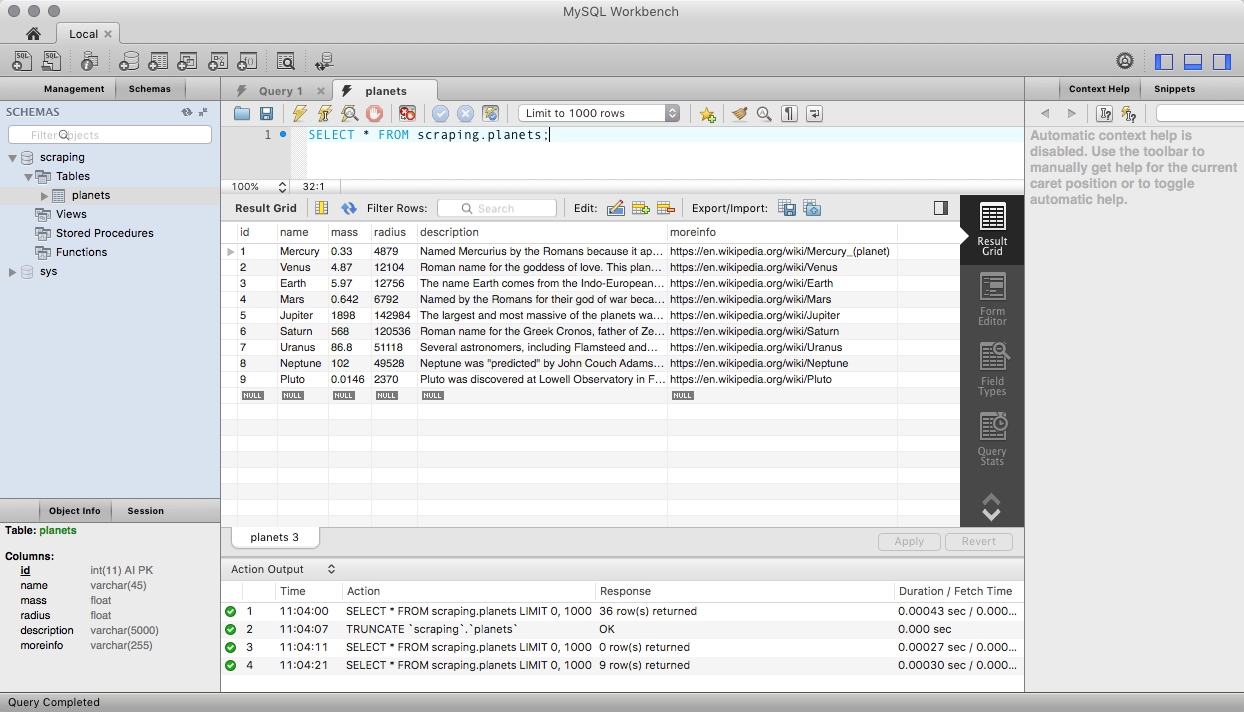Collapse the scraping schema
This screenshot has width=1244, height=712.
12,157
